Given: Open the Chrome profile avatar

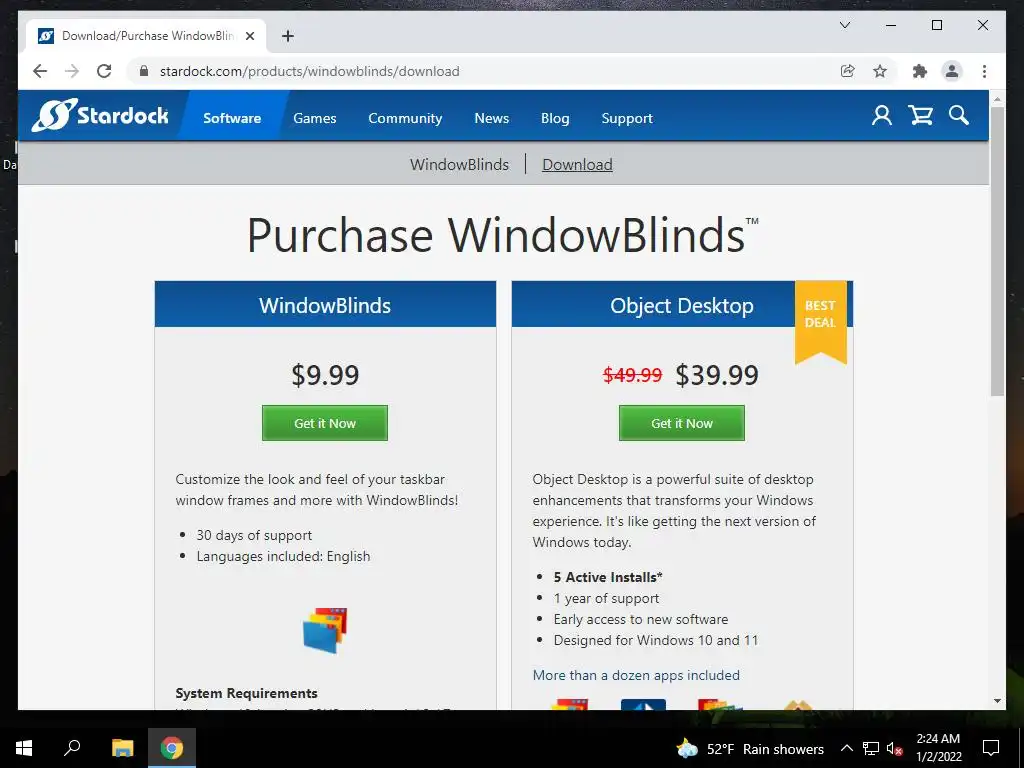Looking at the screenshot, I should 952,71.
